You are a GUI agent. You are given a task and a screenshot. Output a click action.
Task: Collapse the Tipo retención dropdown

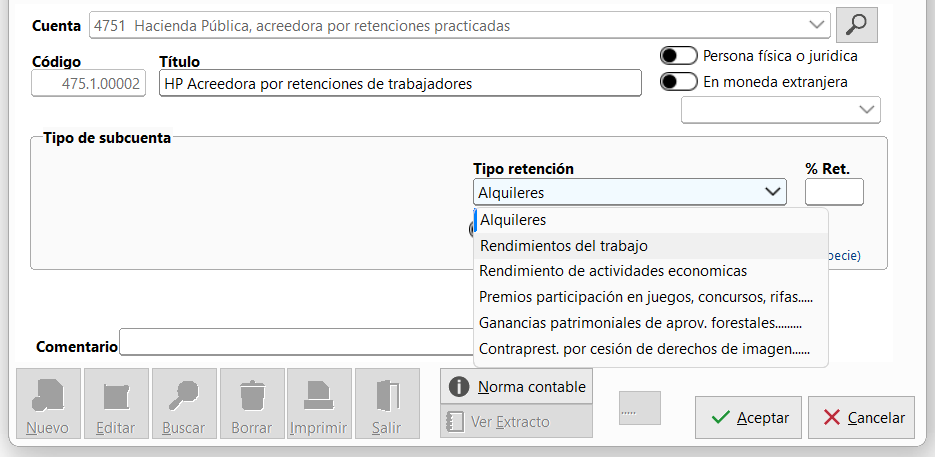[772, 192]
